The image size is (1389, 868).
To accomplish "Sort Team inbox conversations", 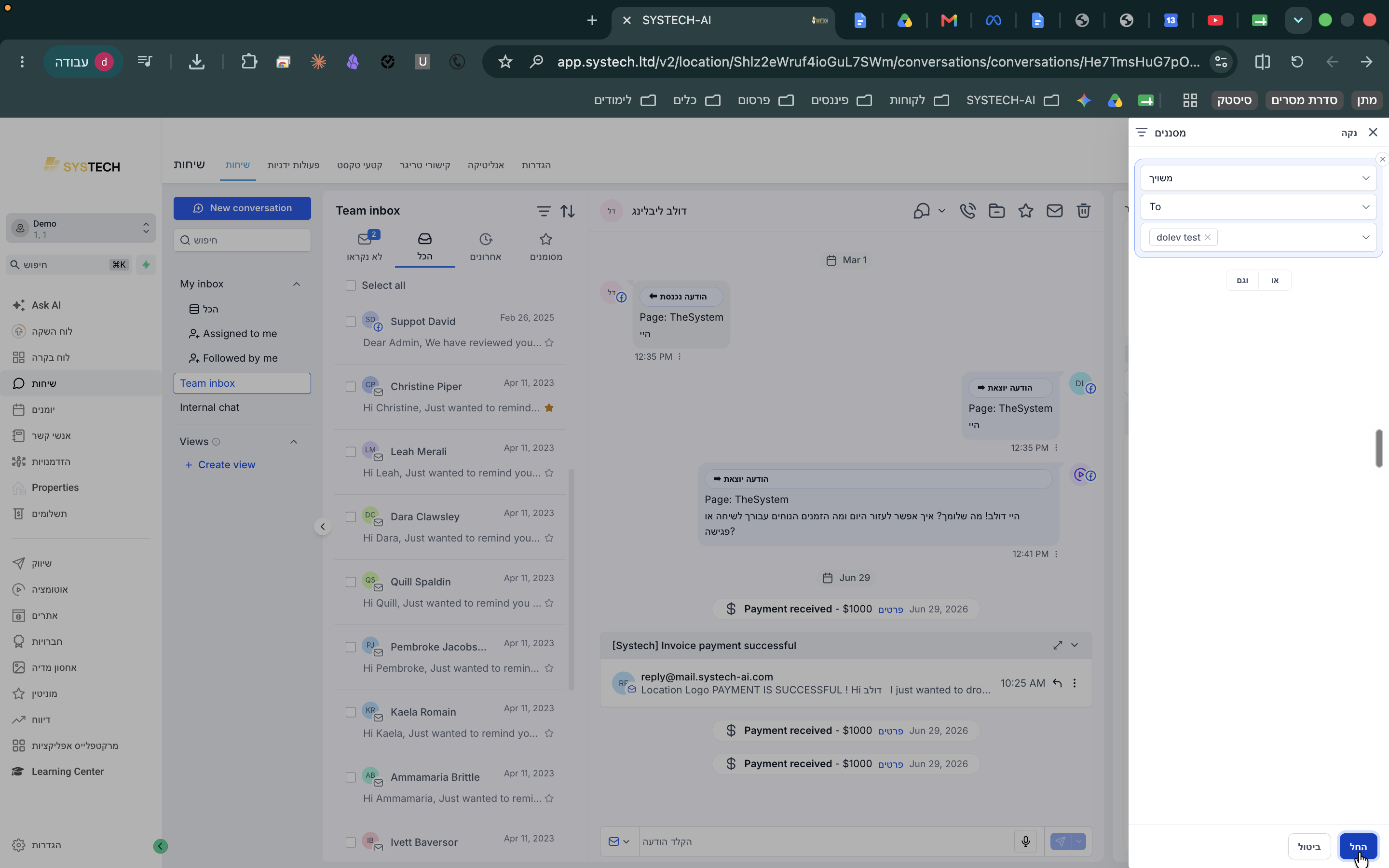I will pyautogui.click(x=568, y=211).
